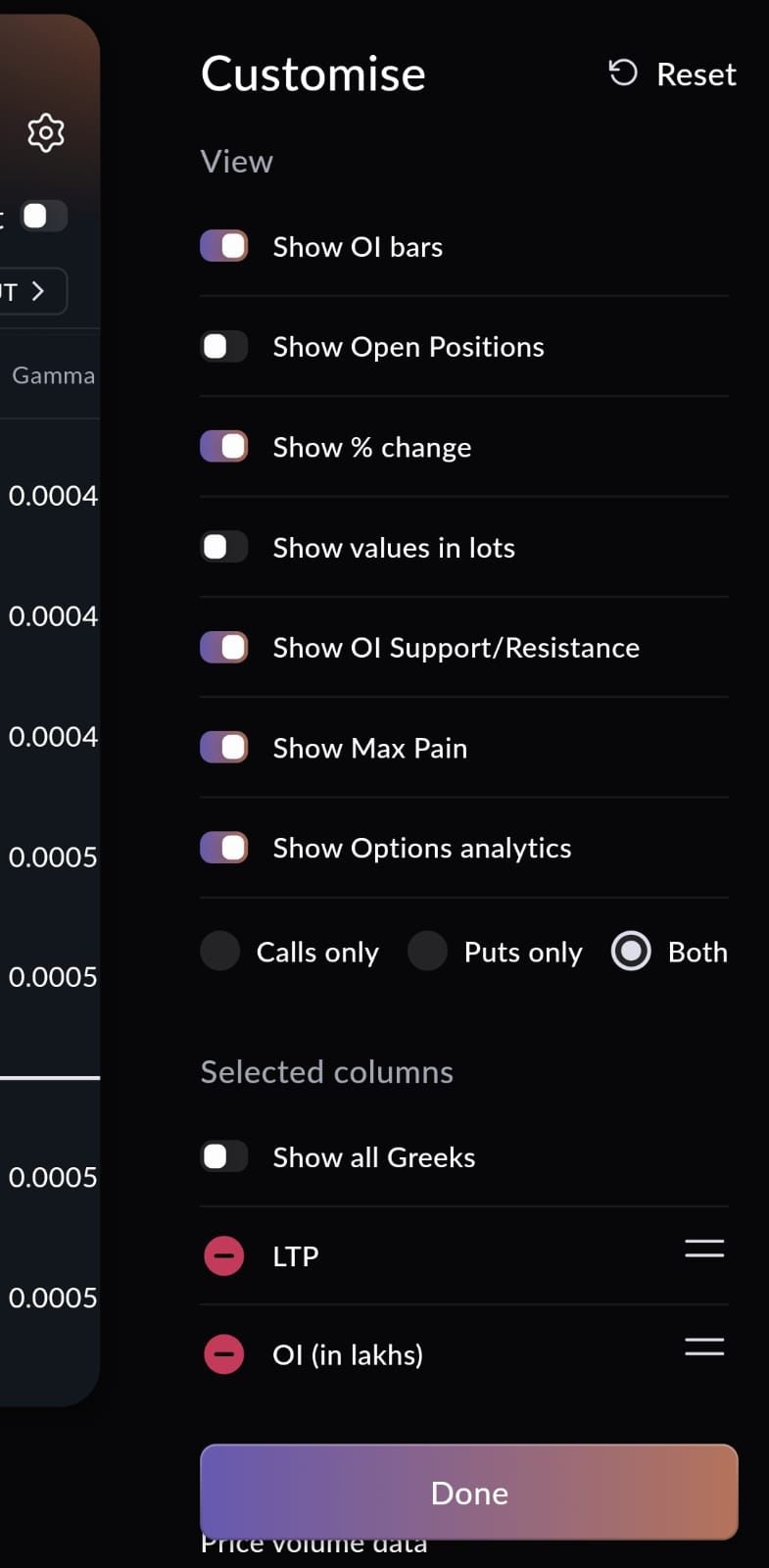Select the Both radio button

[631, 951]
